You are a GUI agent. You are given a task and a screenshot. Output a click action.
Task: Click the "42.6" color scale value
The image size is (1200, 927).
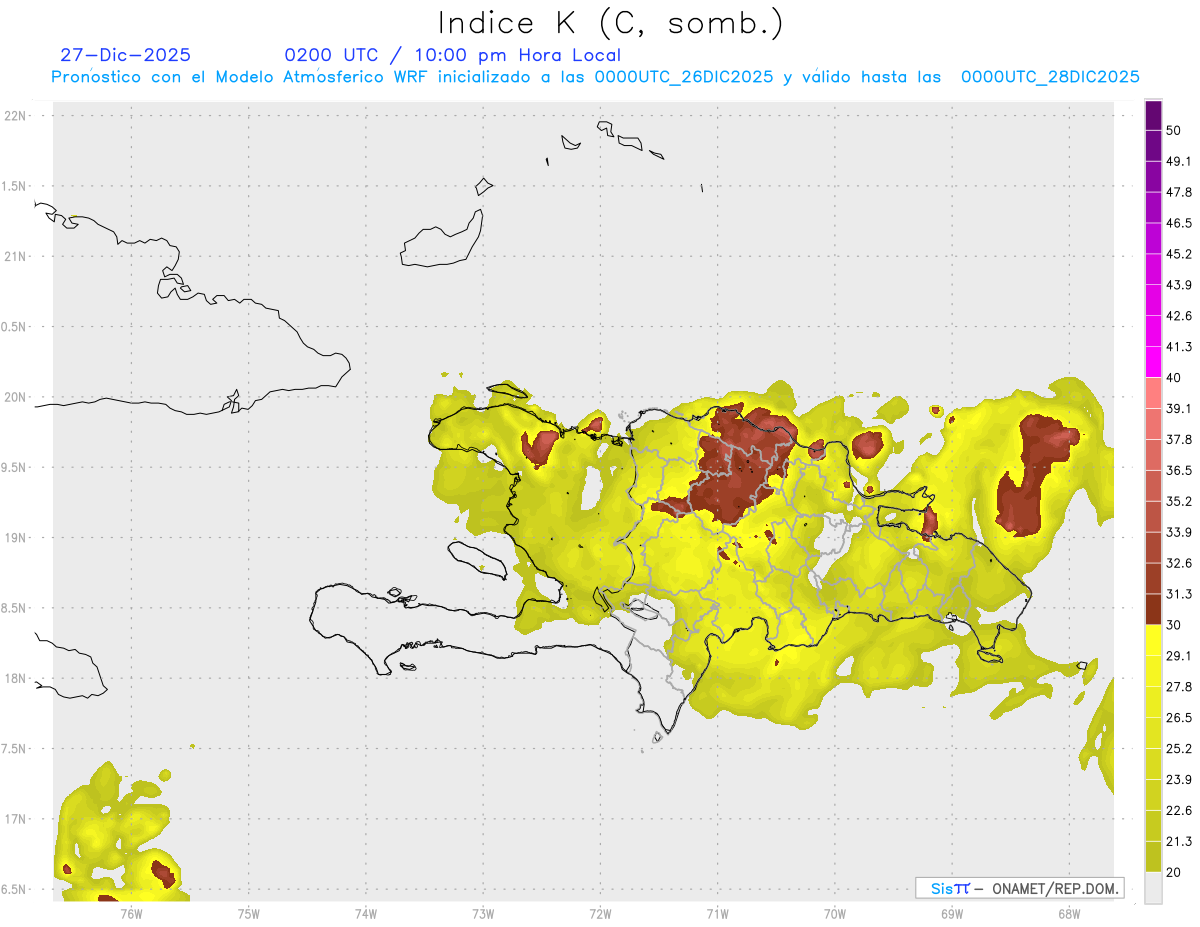coord(1179,316)
